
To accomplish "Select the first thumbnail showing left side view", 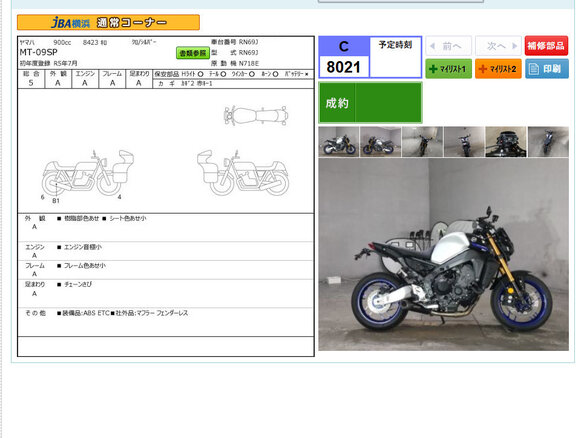I will coord(339,142).
